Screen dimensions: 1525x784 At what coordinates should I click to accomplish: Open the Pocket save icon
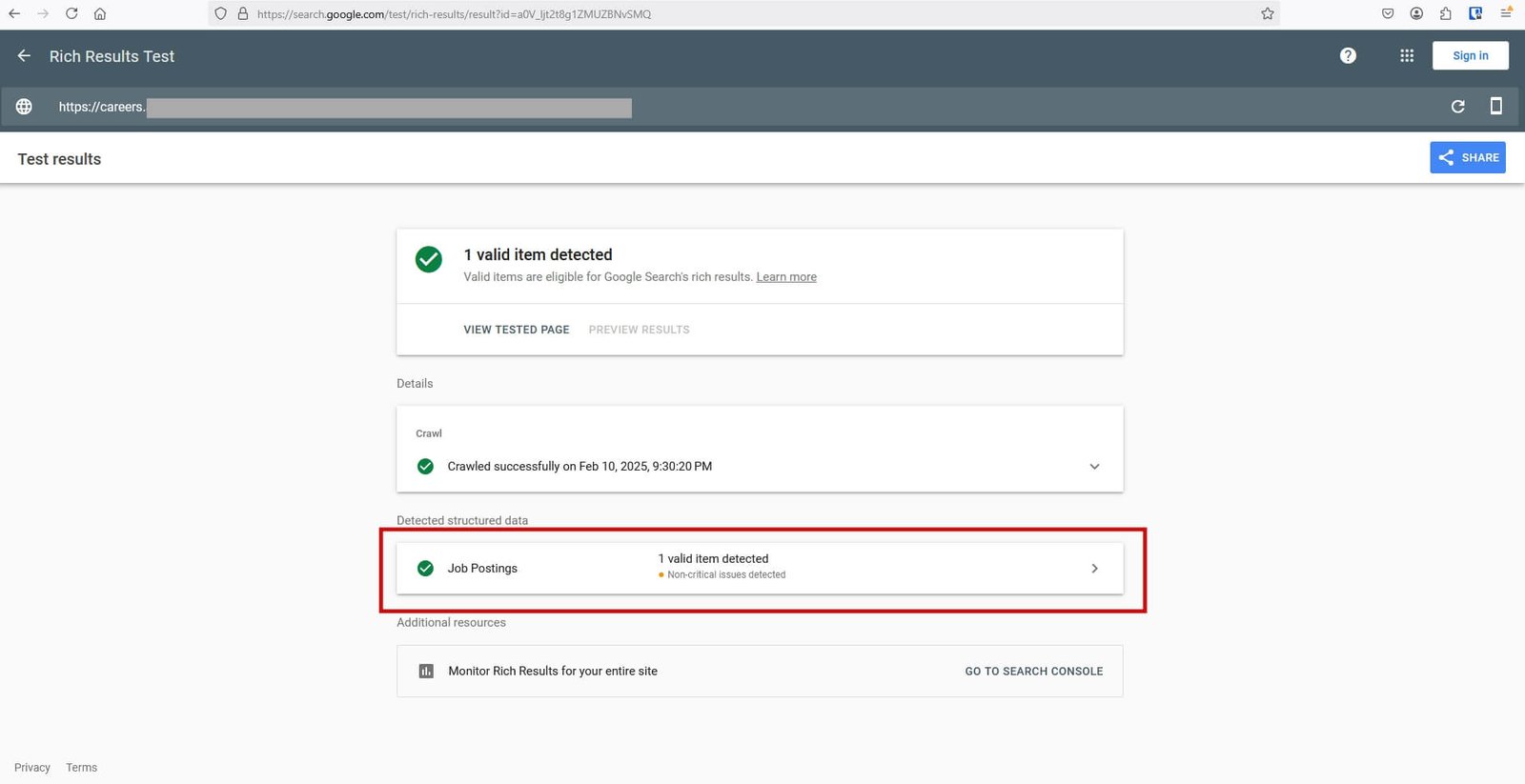pos(1388,13)
